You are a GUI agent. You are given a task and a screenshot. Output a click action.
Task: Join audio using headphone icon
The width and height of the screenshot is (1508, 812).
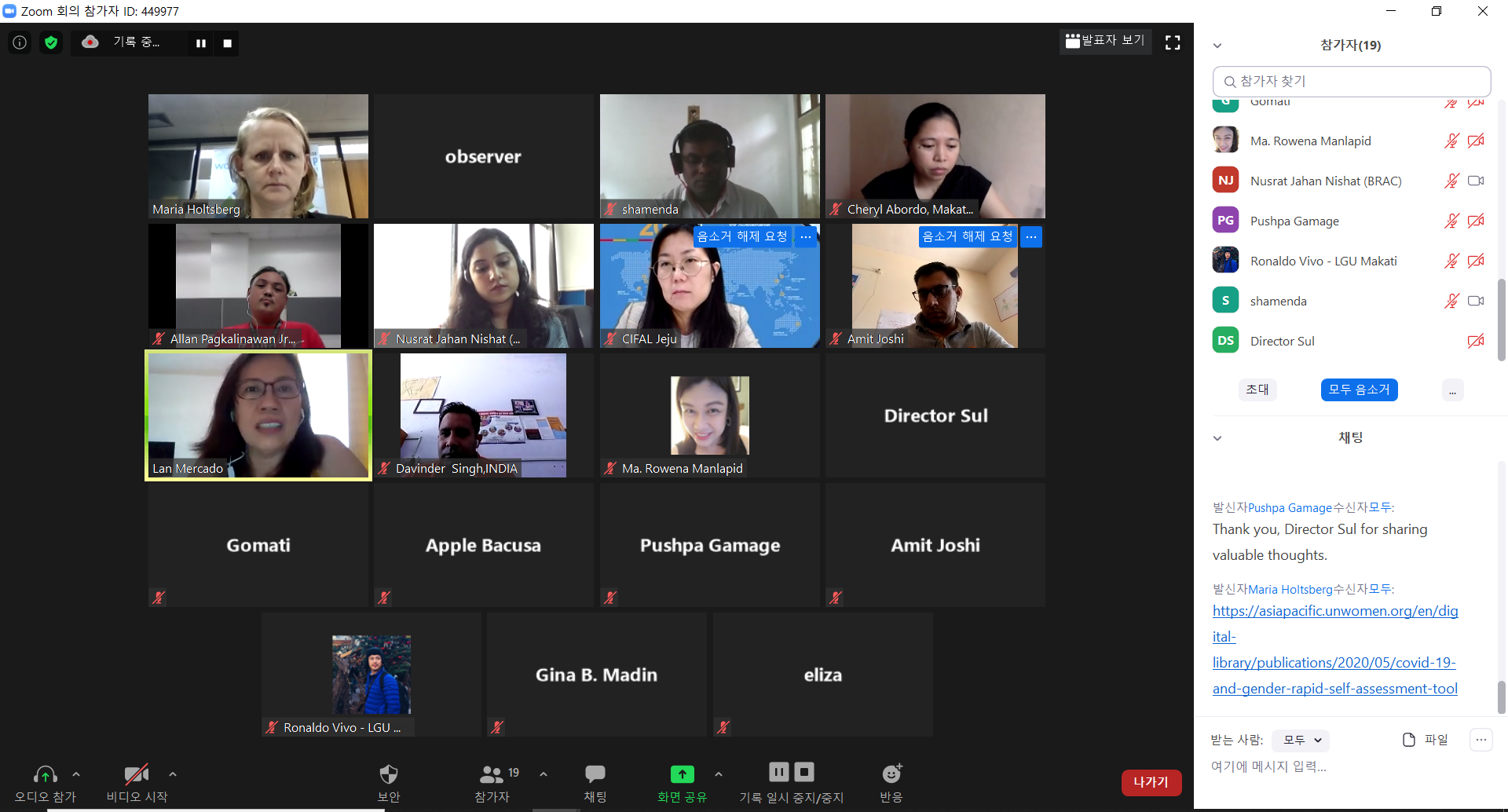[46, 774]
